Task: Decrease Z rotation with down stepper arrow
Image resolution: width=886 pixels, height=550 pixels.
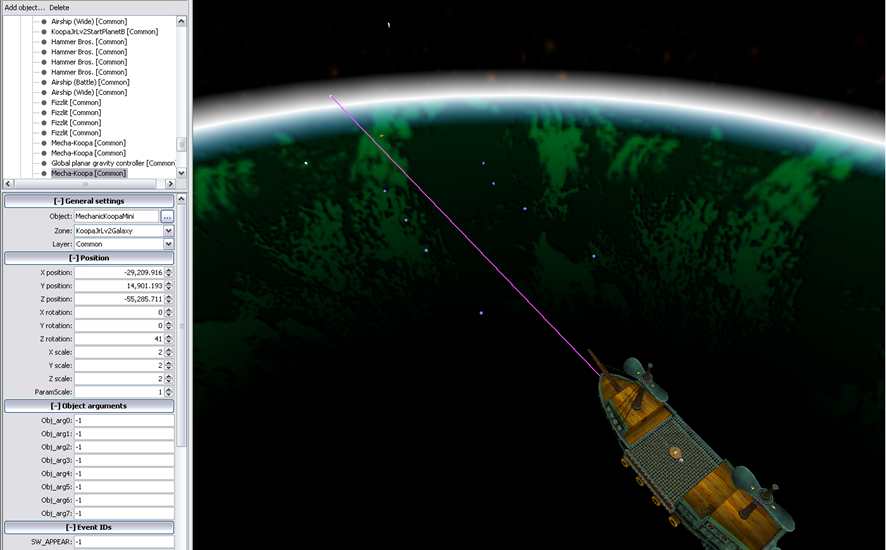Action: coord(169,341)
